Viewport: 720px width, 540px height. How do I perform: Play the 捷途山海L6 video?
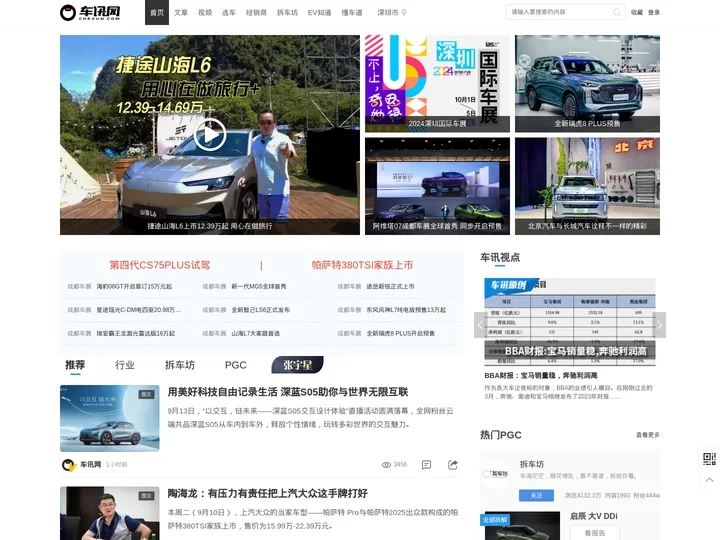point(210,135)
